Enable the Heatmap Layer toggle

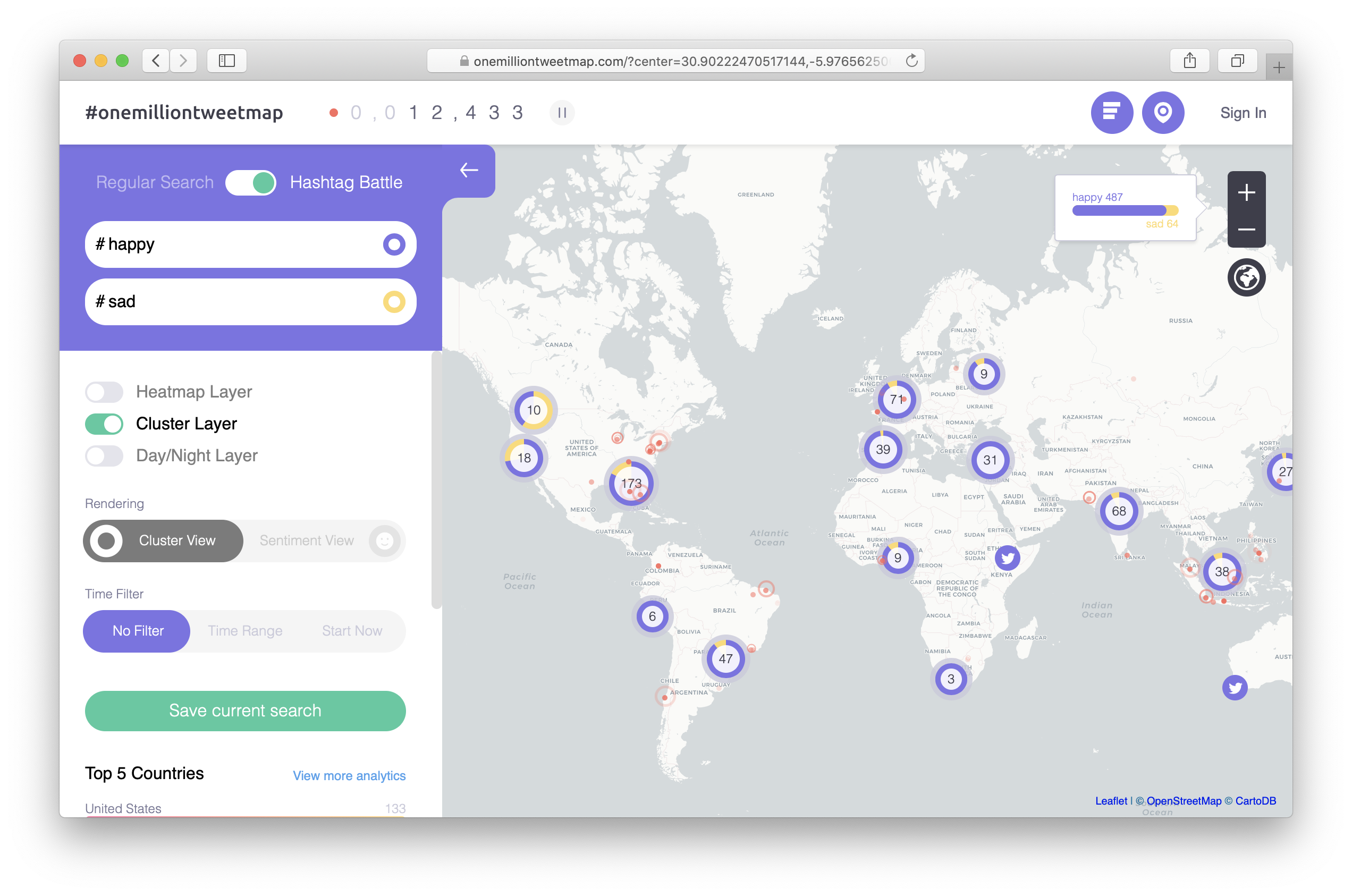(x=104, y=392)
